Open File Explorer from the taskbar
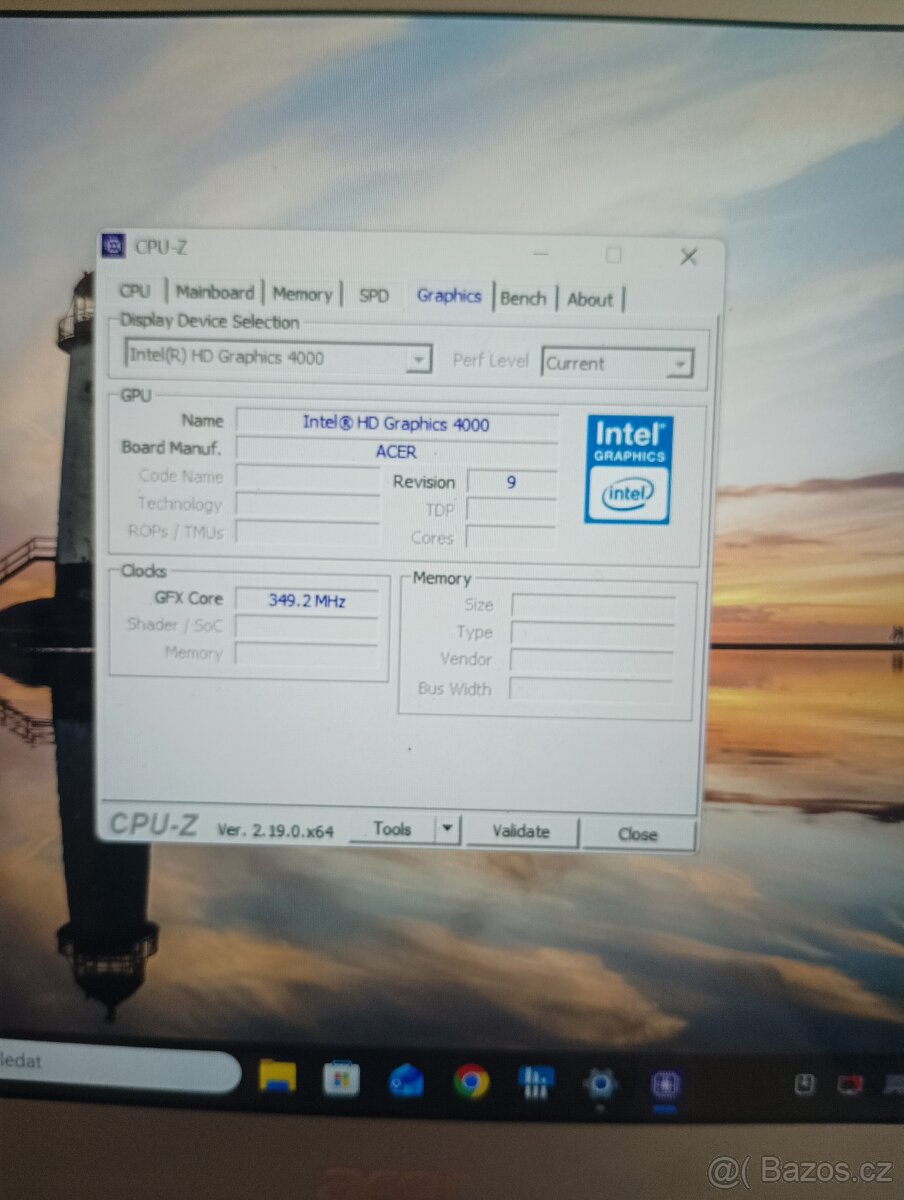904x1200 pixels. (277, 1078)
